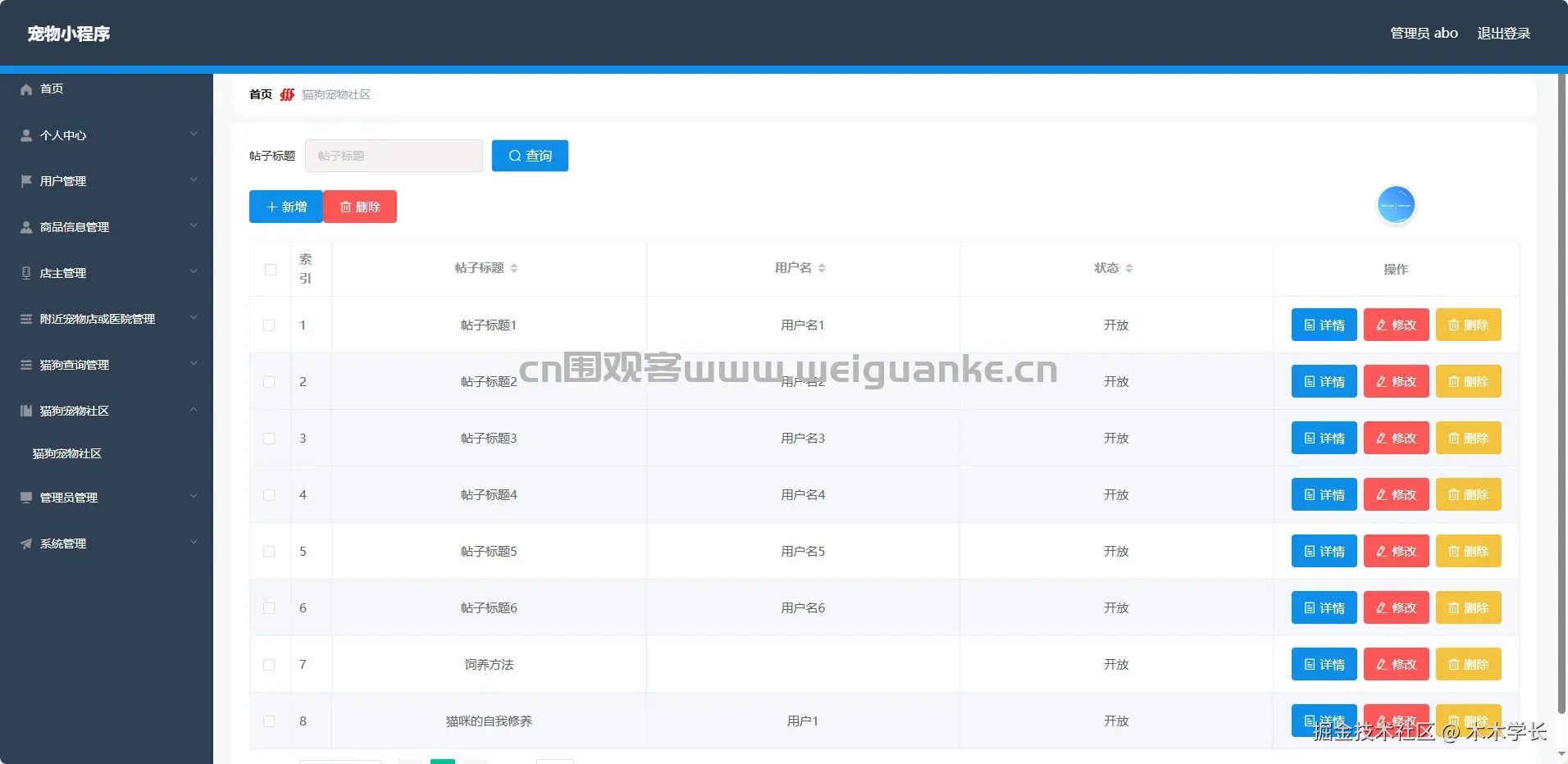The height and width of the screenshot is (764, 1568).
Task: Check the row 饲养方法 checkbox
Action: point(269,665)
